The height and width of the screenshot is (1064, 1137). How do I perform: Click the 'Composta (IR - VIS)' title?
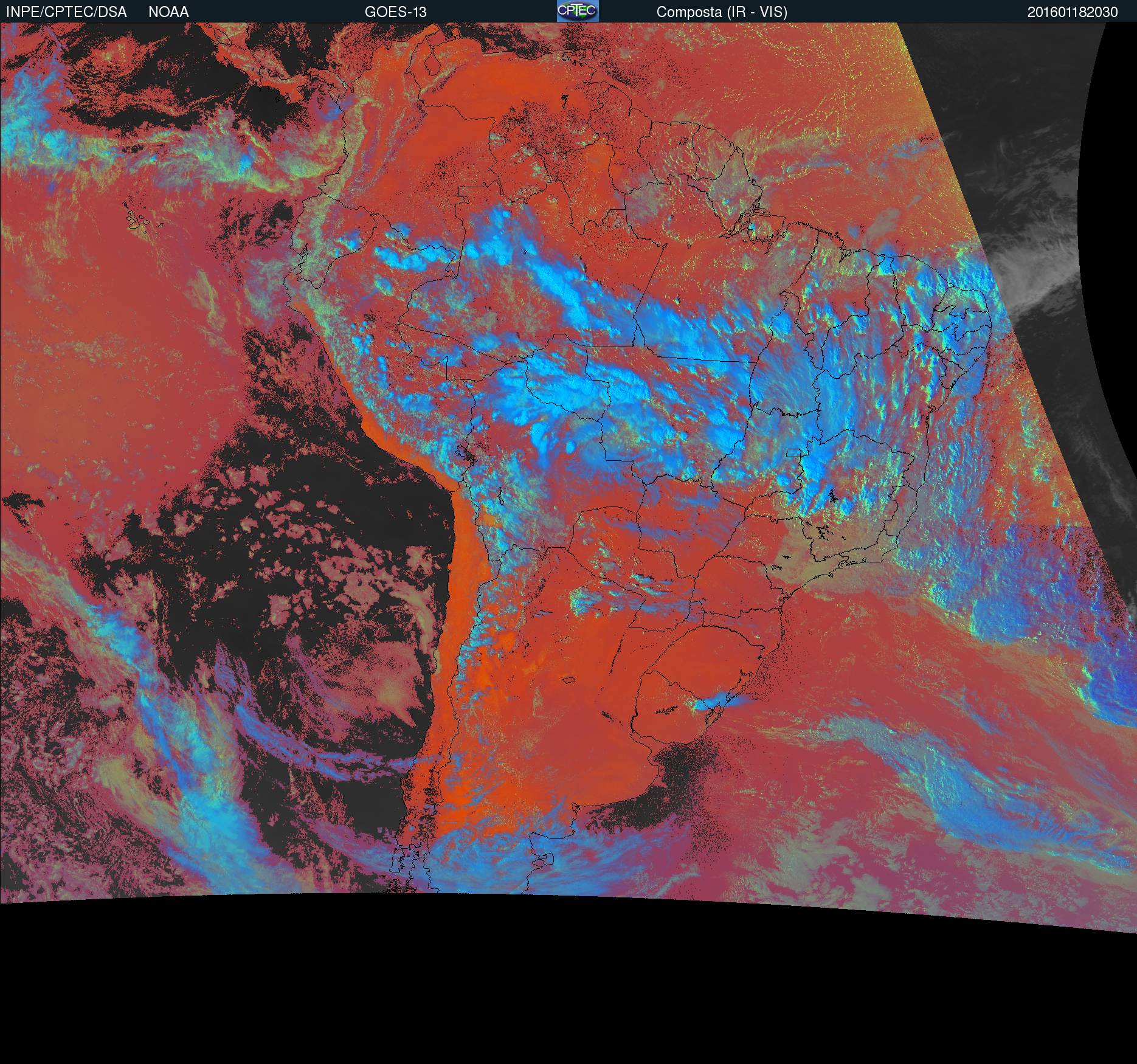click(722, 12)
